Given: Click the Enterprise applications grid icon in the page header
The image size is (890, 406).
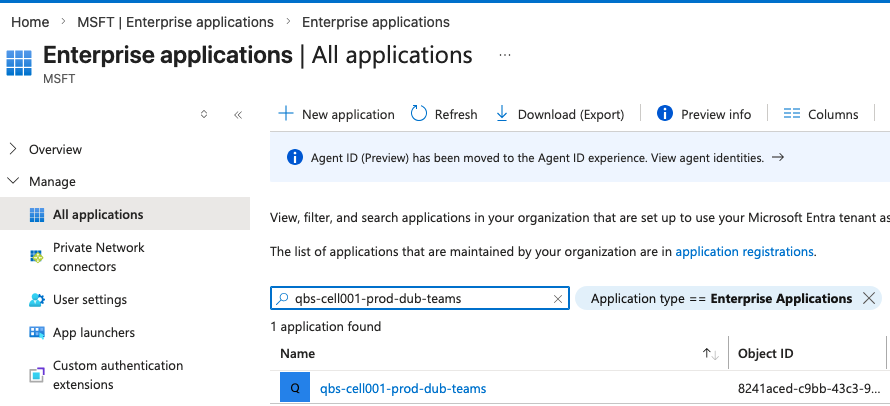Looking at the screenshot, I should [x=19, y=62].
